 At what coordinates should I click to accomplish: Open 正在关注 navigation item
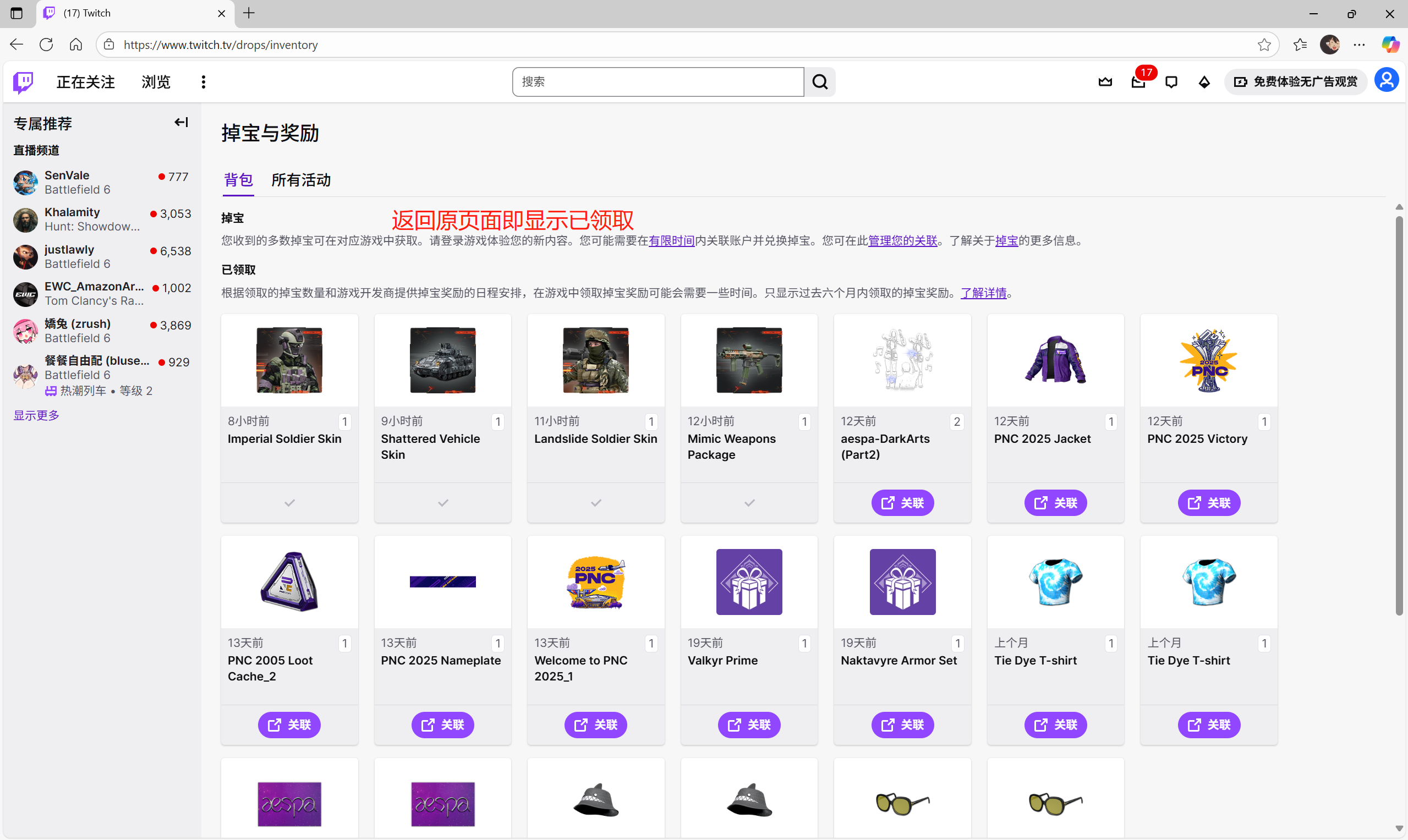(85, 82)
